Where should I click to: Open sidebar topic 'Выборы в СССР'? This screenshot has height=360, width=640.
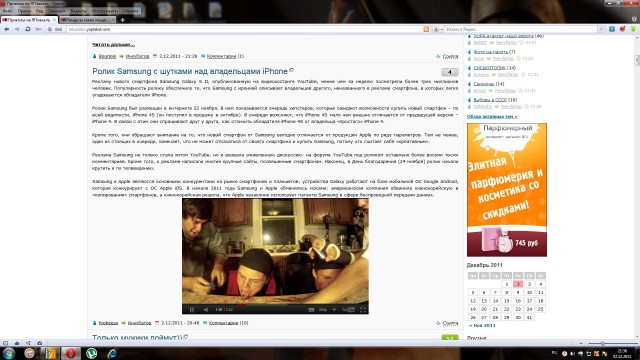[x=490, y=100]
